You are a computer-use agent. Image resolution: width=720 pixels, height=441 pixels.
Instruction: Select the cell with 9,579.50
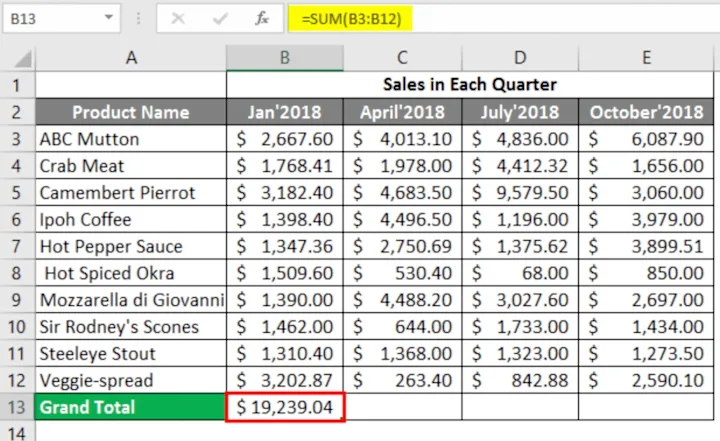tap(520, 192)
